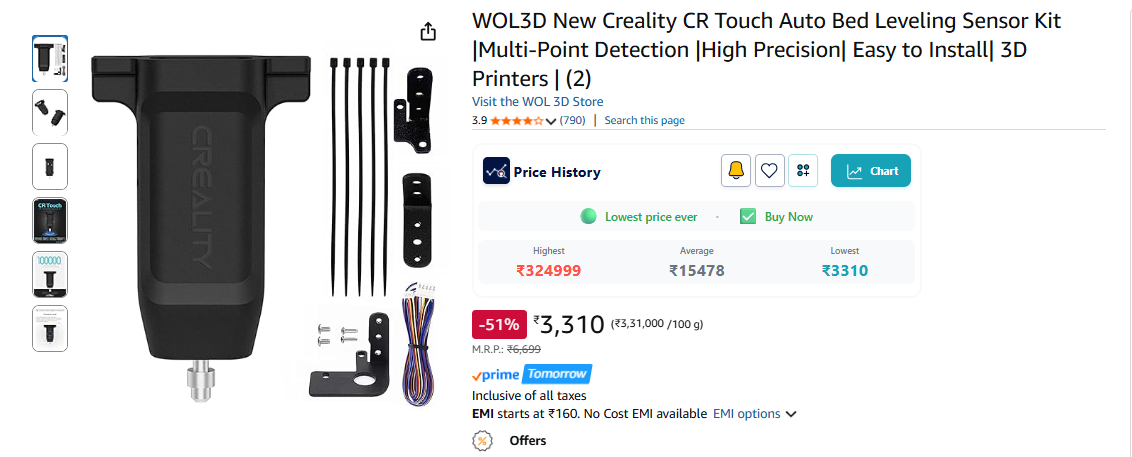Select the CR Touch infographic thumbnail
Viewport: 1132px width, 457px height.
click(x=50, y=220)
